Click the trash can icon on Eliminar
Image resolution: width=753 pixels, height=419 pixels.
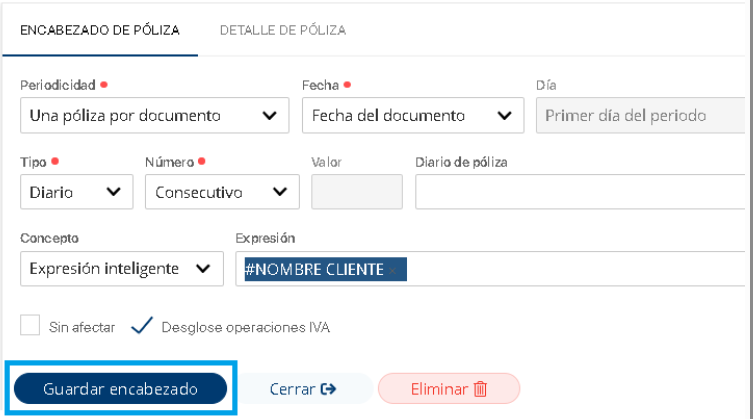point(480,389)
